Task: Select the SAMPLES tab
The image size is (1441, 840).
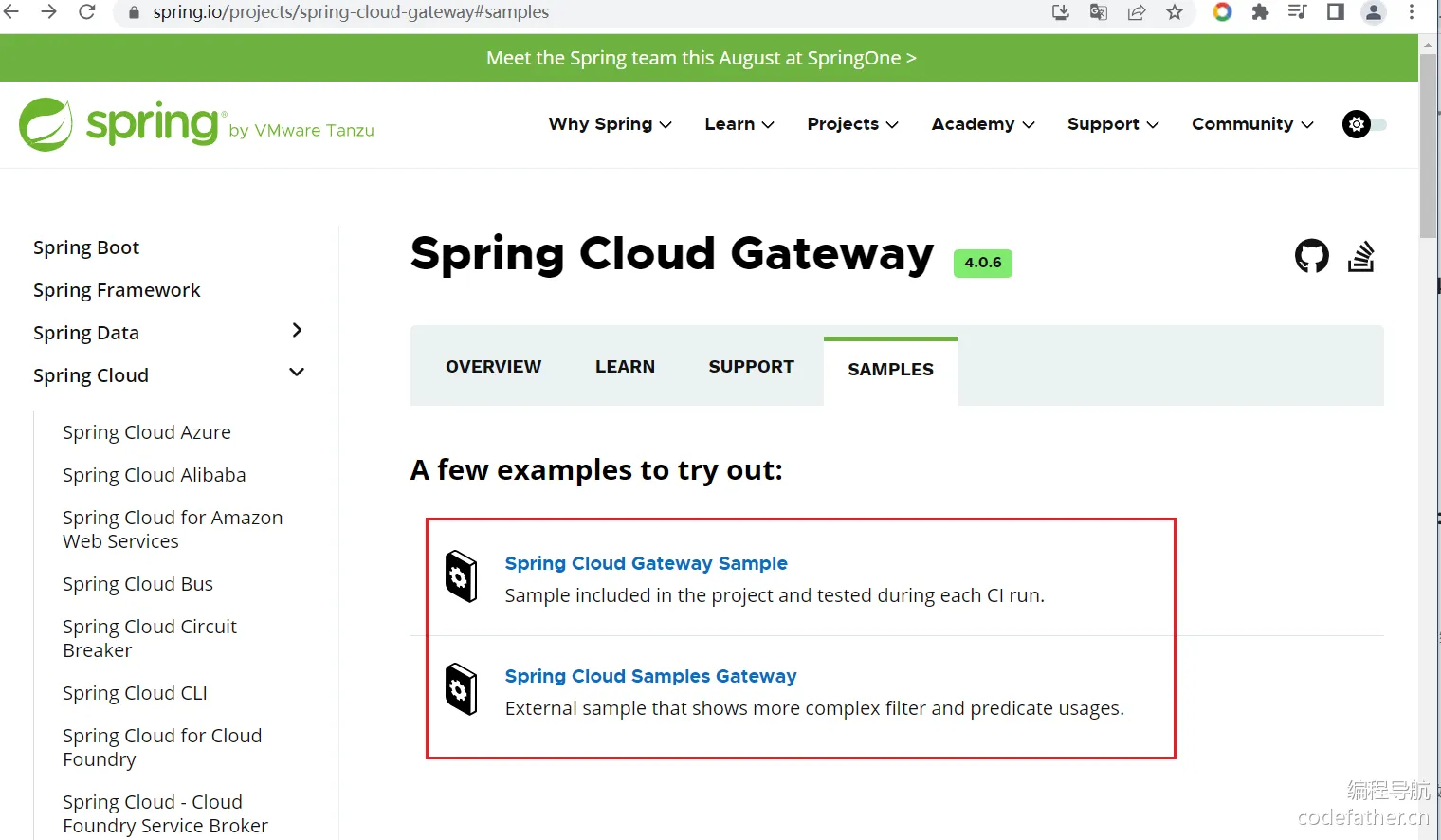Action: (x=890, y=370)
